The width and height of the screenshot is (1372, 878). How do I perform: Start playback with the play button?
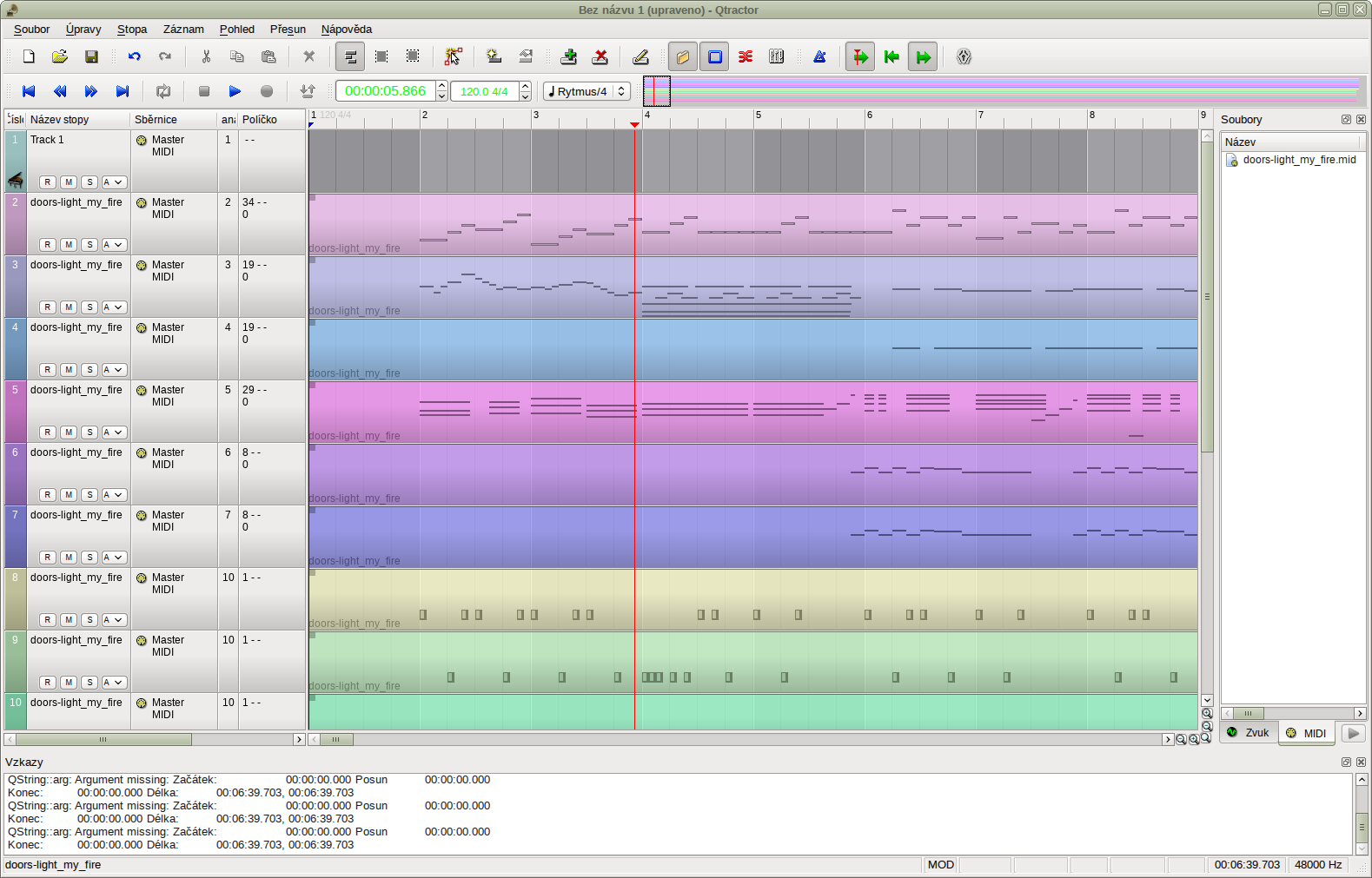pos(235,91)
